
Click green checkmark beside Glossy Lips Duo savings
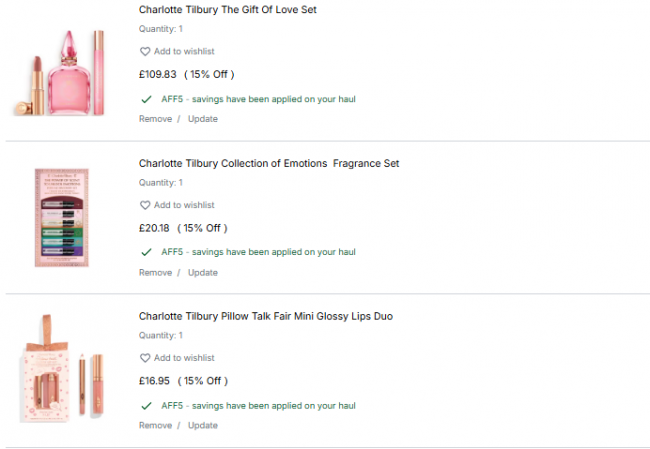point(147,406)
